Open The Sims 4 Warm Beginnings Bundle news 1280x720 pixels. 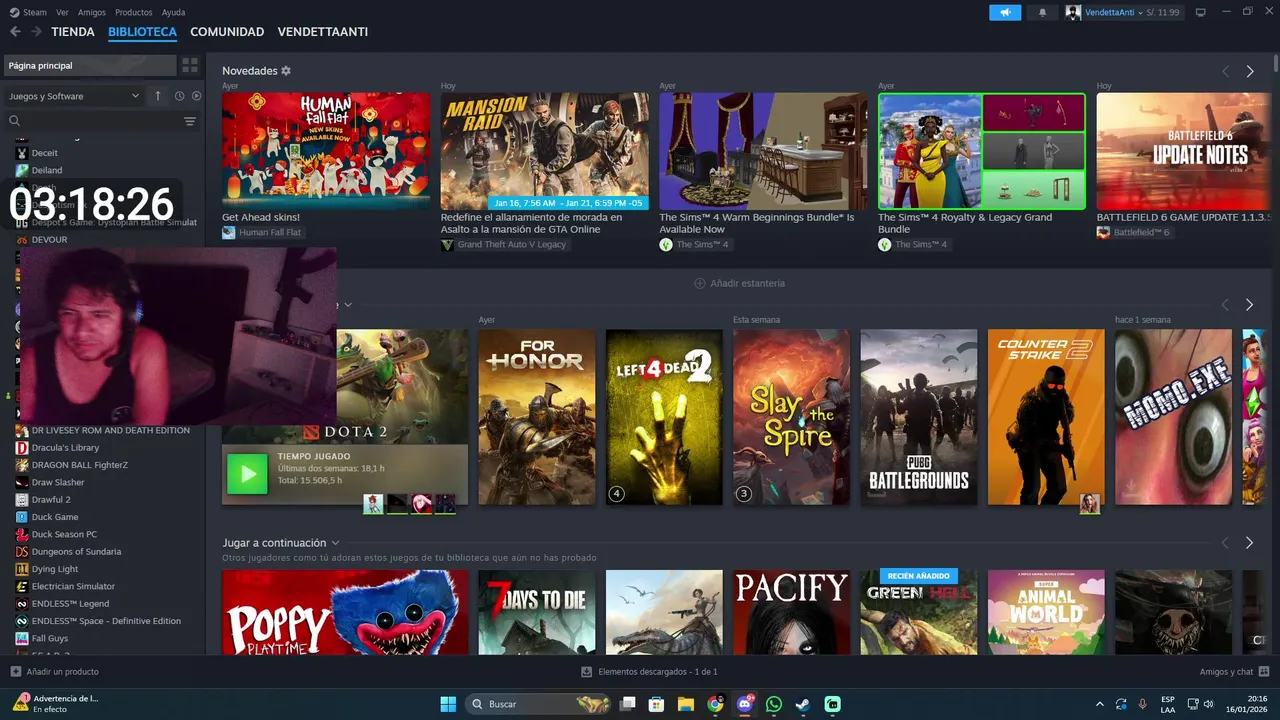(x=763, y=151)
